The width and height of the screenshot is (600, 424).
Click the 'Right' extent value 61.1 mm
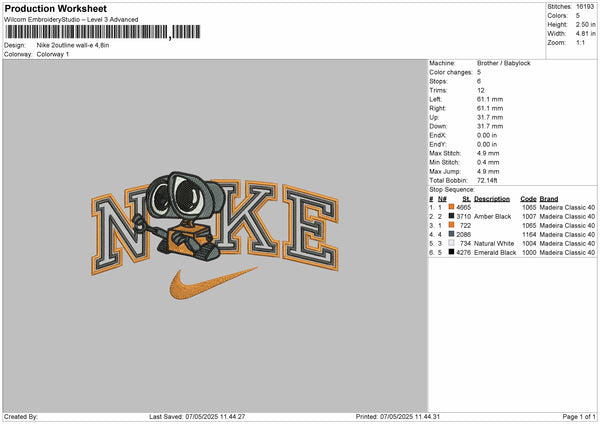(x=490, y=108)
